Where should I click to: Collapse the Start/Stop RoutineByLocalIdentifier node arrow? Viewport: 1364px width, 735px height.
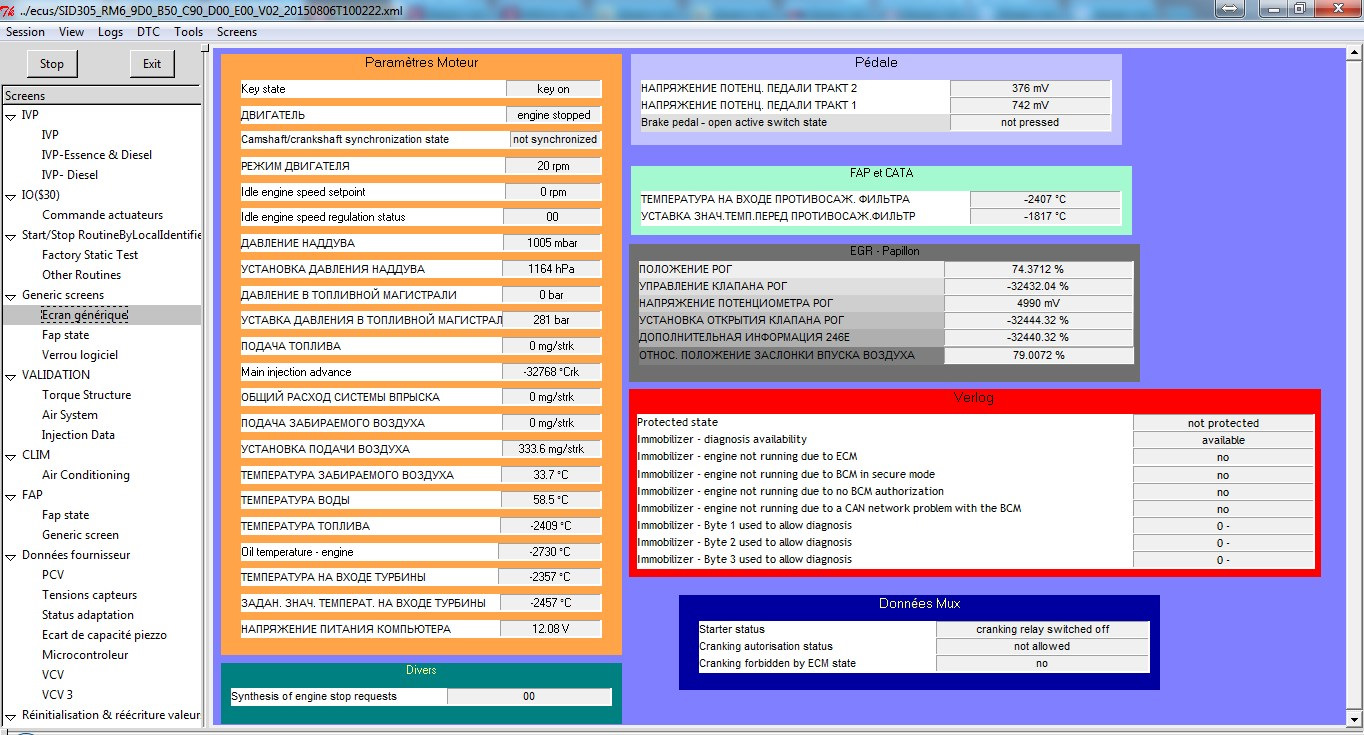tap(10, 235)
